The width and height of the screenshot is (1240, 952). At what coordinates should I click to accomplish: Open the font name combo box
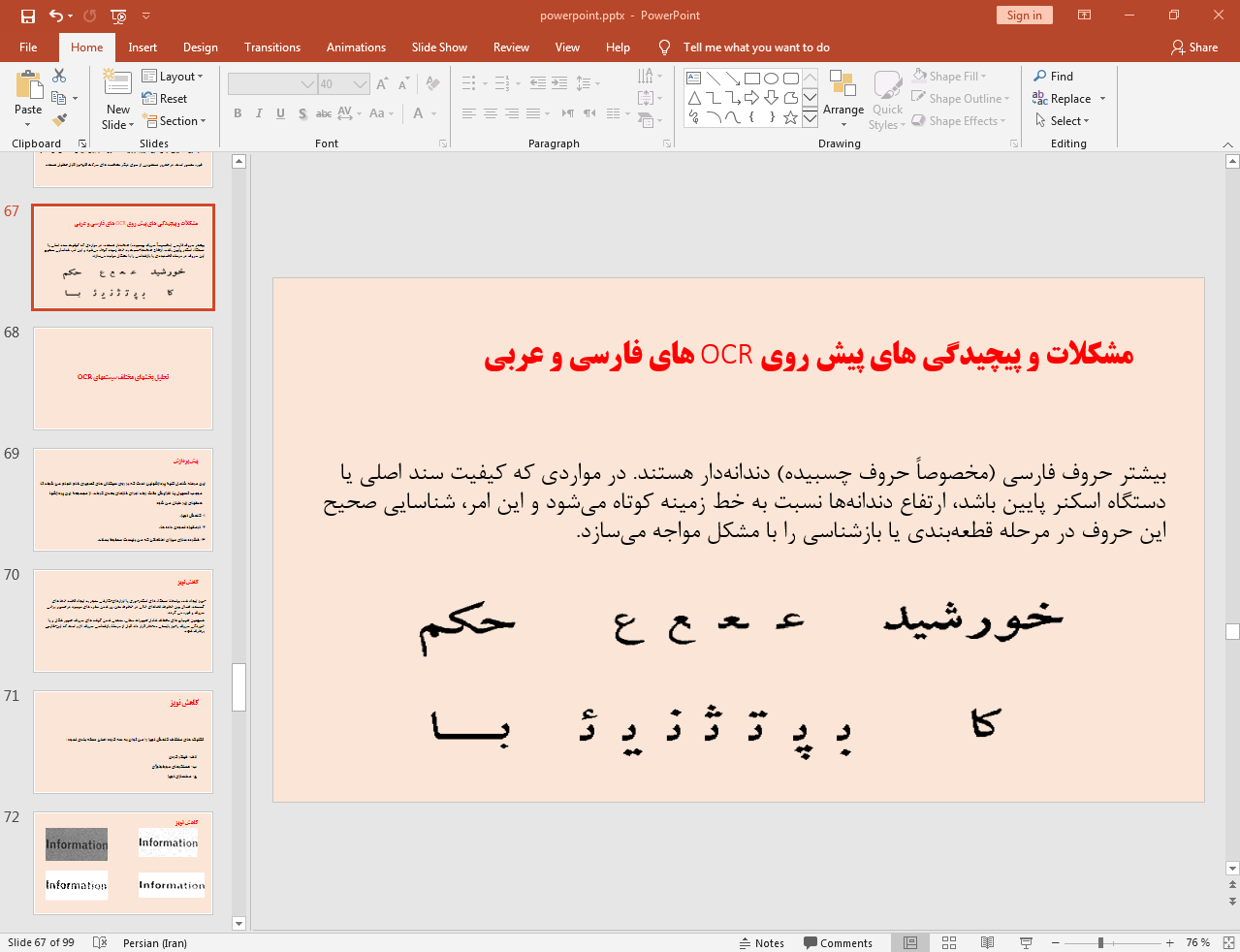coord(272,84)
